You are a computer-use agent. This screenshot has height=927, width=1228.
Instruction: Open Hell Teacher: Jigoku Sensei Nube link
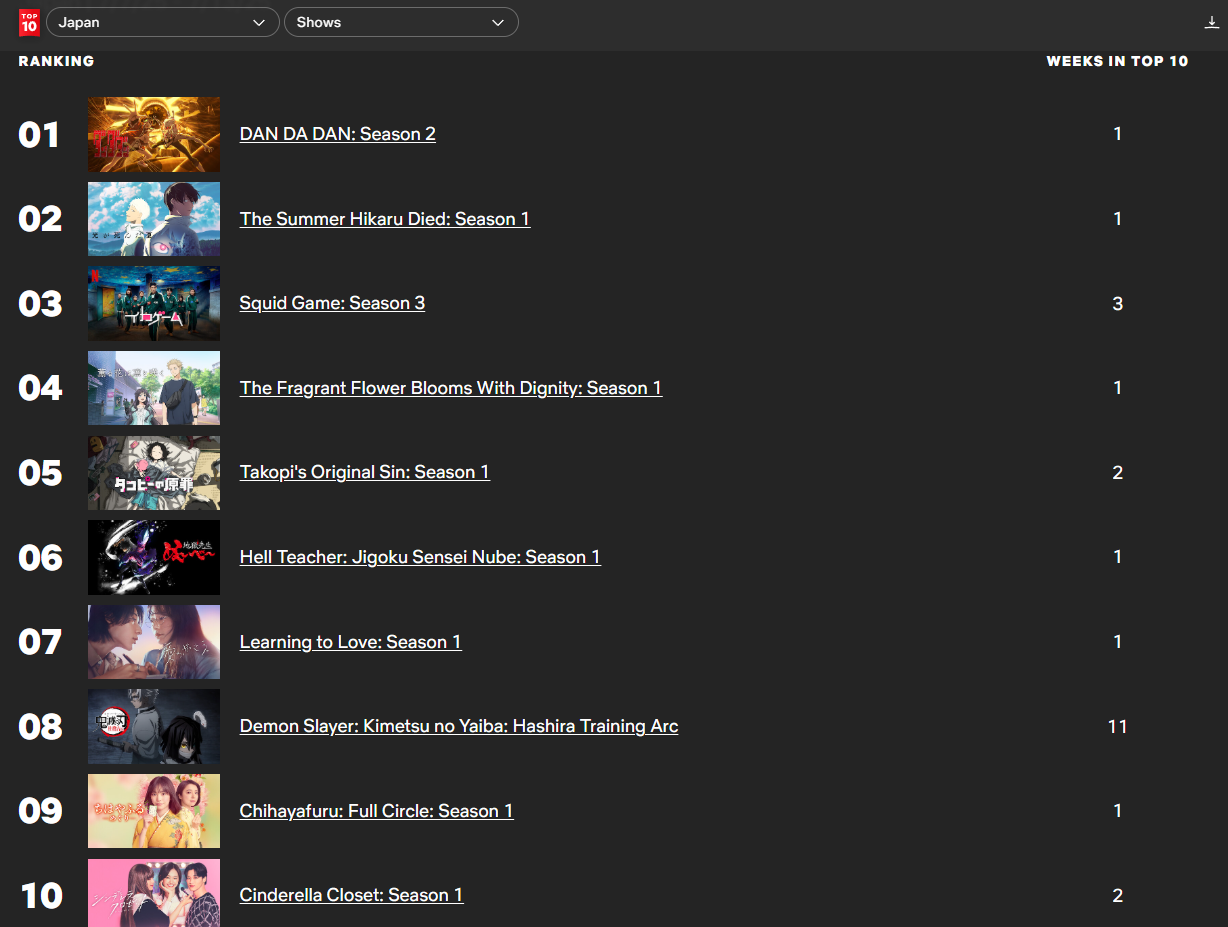(420, 557)
